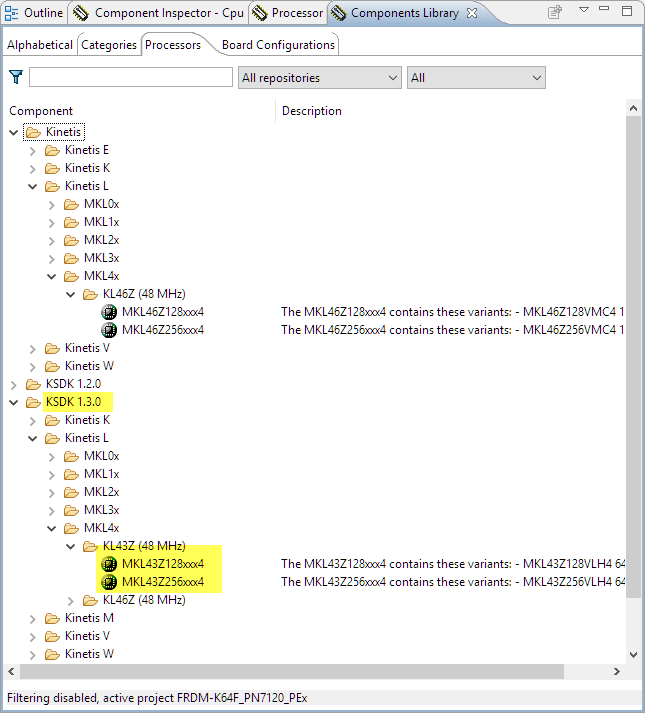This screenshot has width=645, height=713.
Task: Click the MKL43Z256xxx4 processor chip icon
Action: (109, 582)
